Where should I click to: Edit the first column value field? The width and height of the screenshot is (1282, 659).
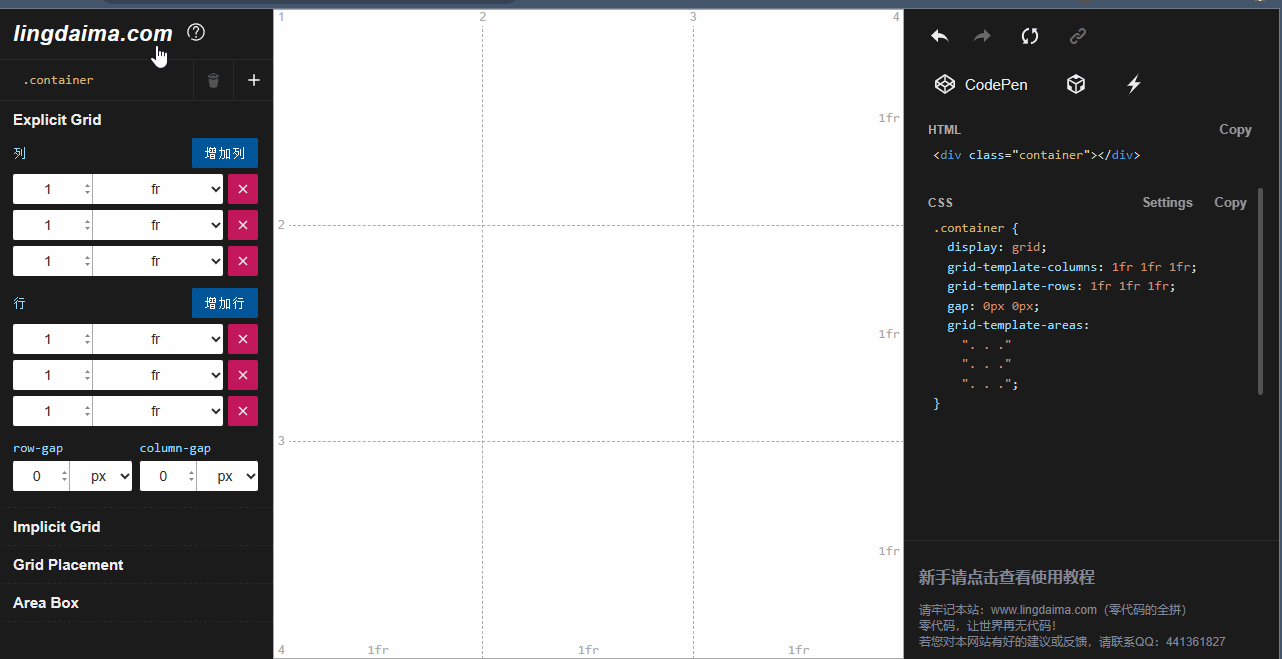coord(53,189)
